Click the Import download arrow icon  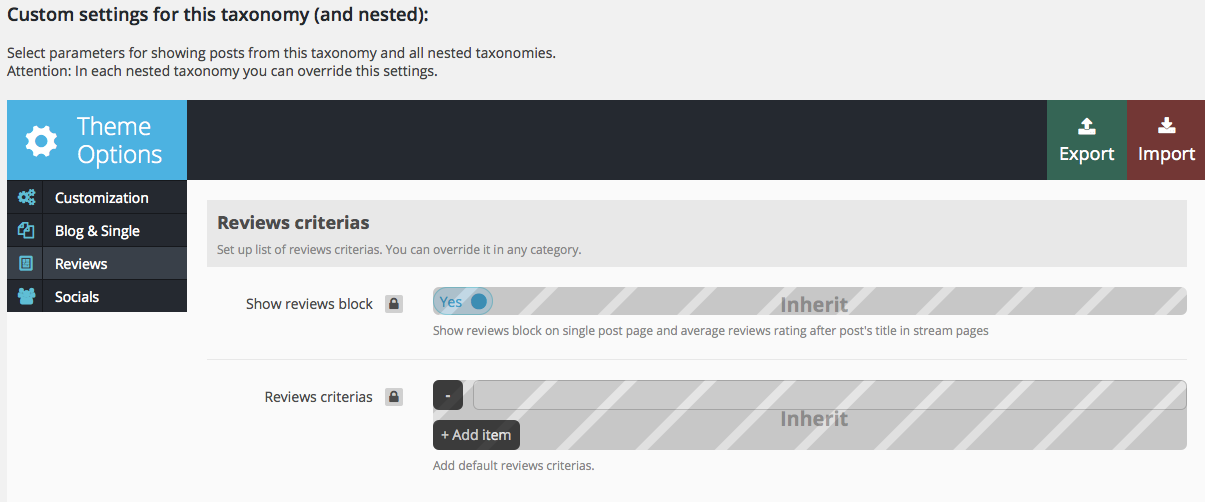(x=1166, y=126)
